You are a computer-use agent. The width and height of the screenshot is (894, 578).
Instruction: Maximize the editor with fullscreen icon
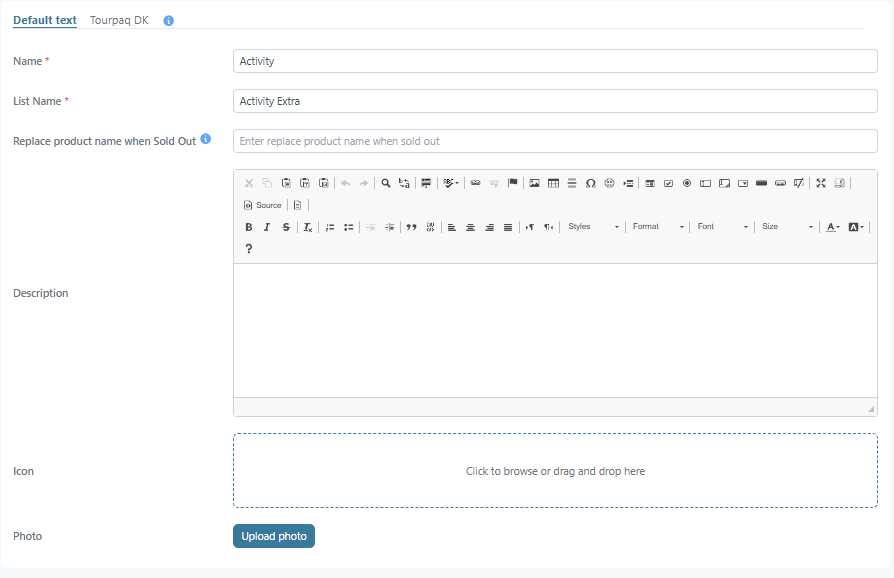pyautogui.click(x=821, y=183)
